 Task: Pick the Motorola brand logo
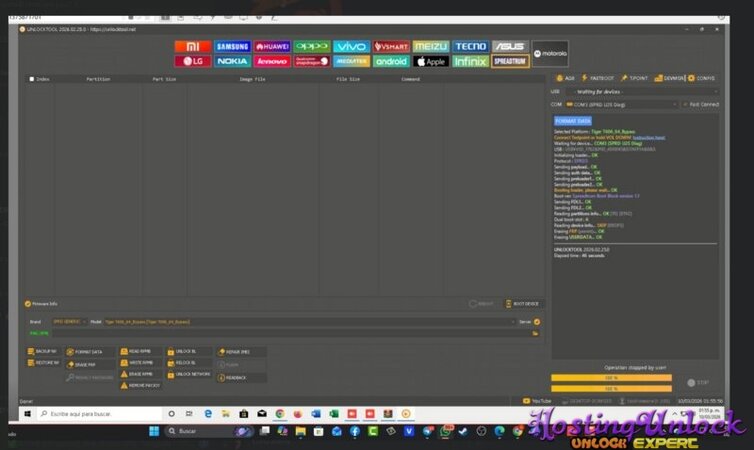click(x=549, y=54)
